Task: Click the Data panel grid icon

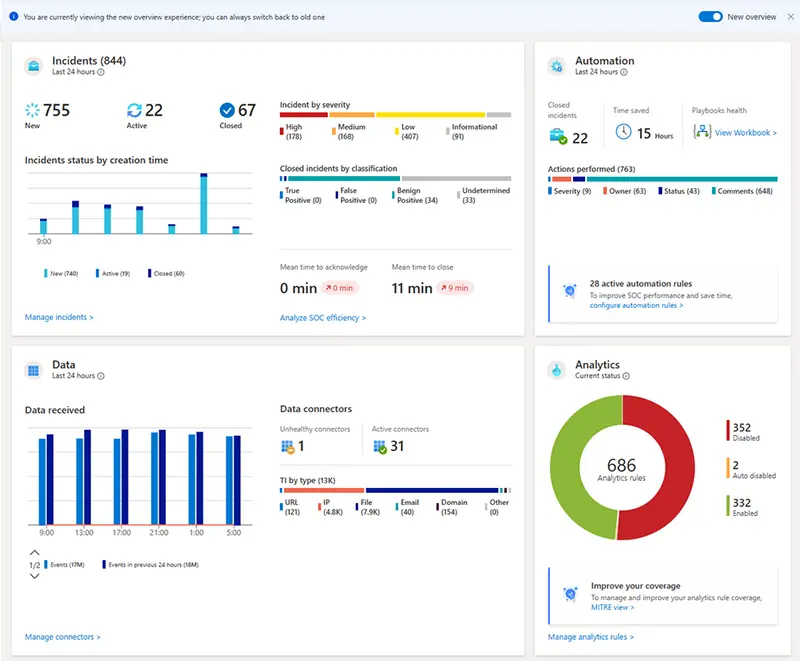Action: click(x=33, y=368)
